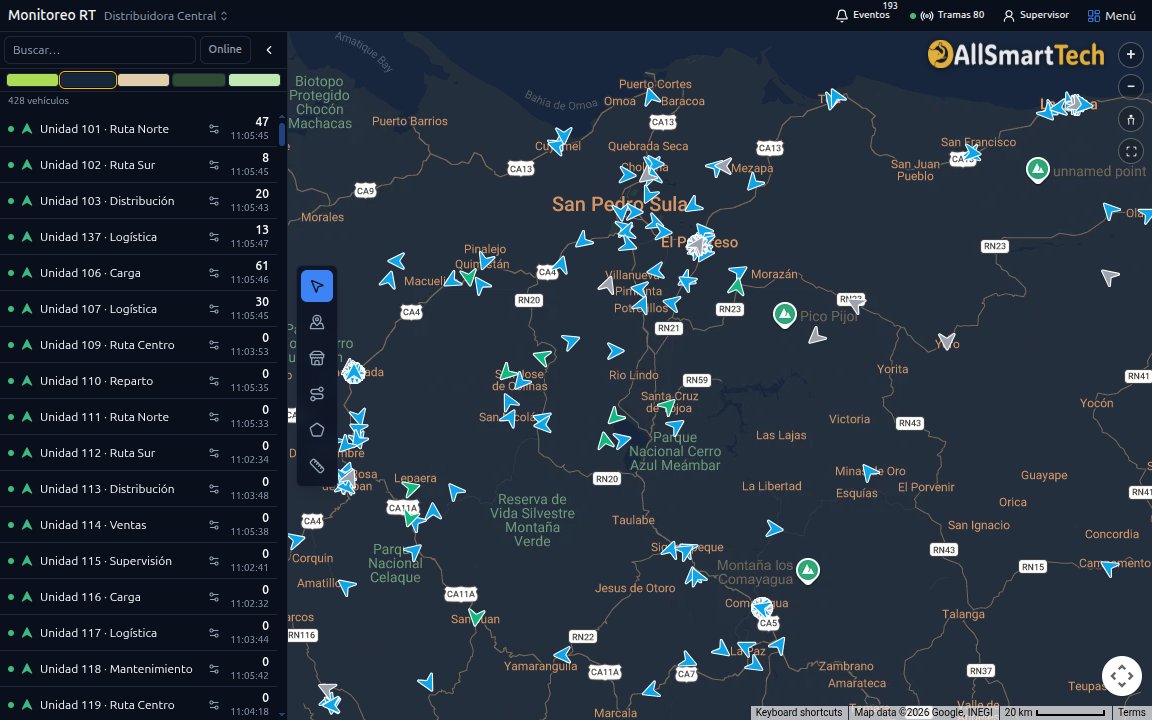Zoom out the map with minus button
1152x720 pixels.
(x=1131, y=87)
